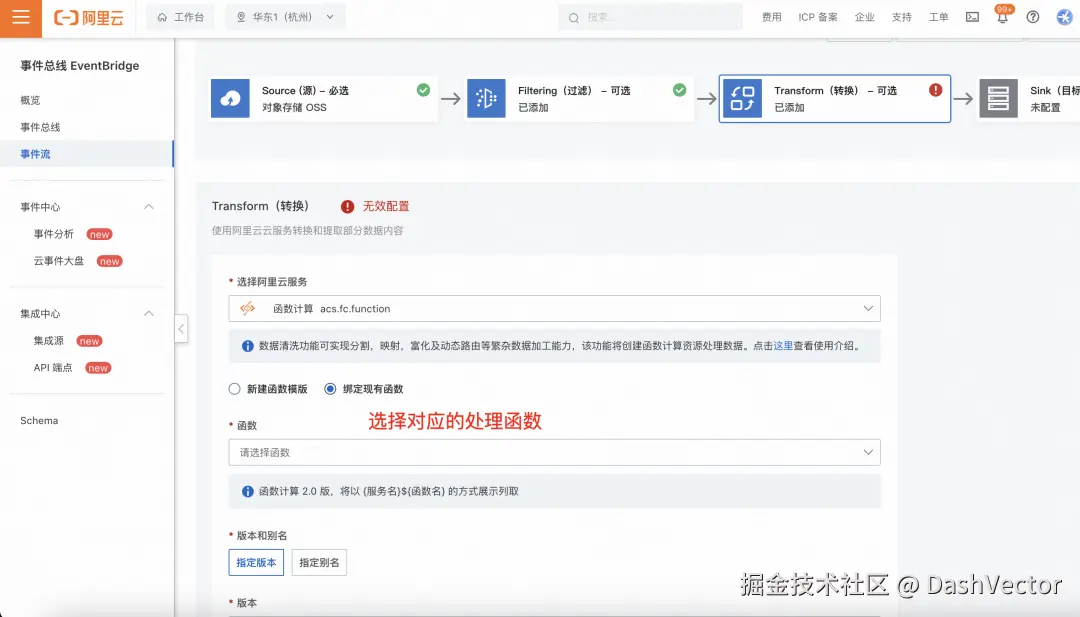Image resolution: width=1080 pixels, height=617 pixels.
Task: Click the Alibaba Cloud logo
Action: 88,17
